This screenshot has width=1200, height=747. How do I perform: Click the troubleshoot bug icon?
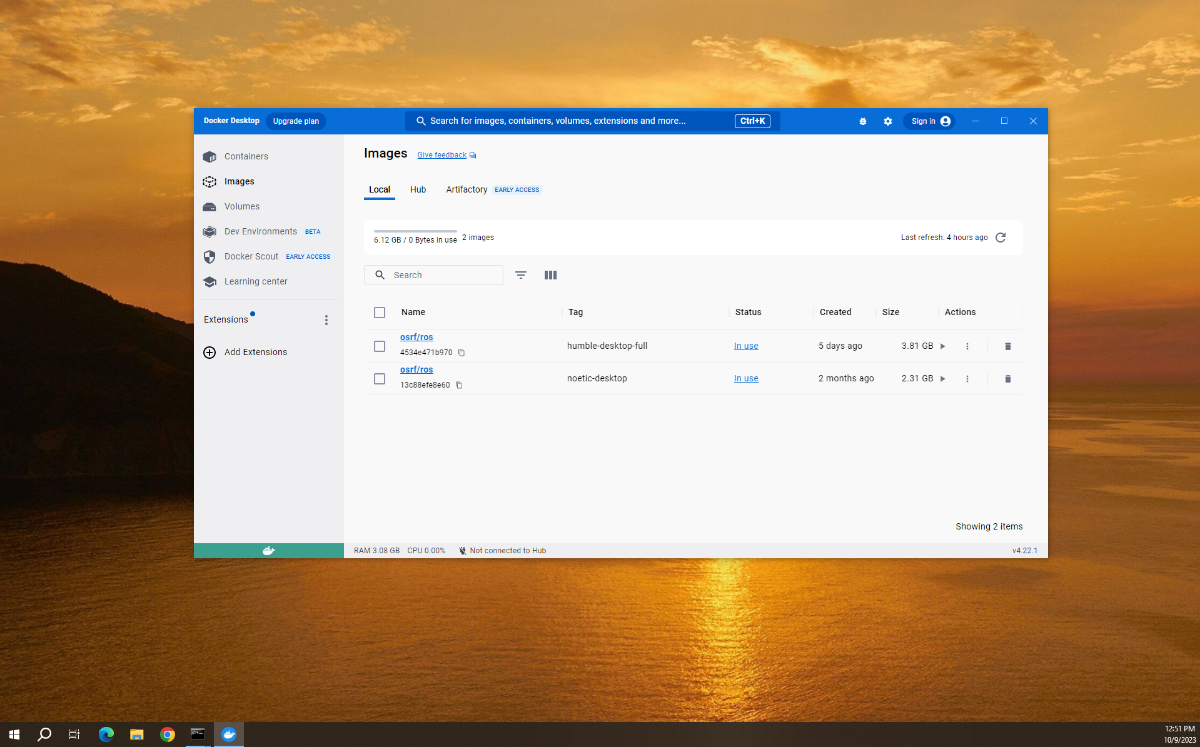(x=863, y=121)
